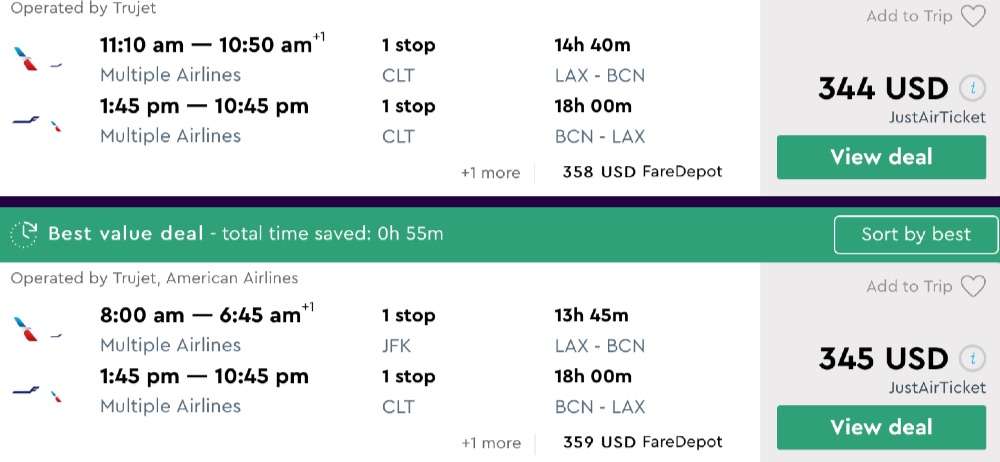Click the airline logo on the first 1:45 pm return
Screen dimensions: 1000x462
37,121
